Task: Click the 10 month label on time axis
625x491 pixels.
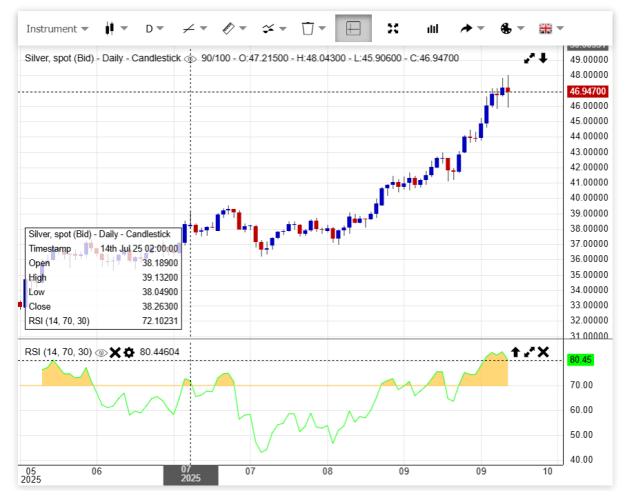Action: tap(548, 471)
